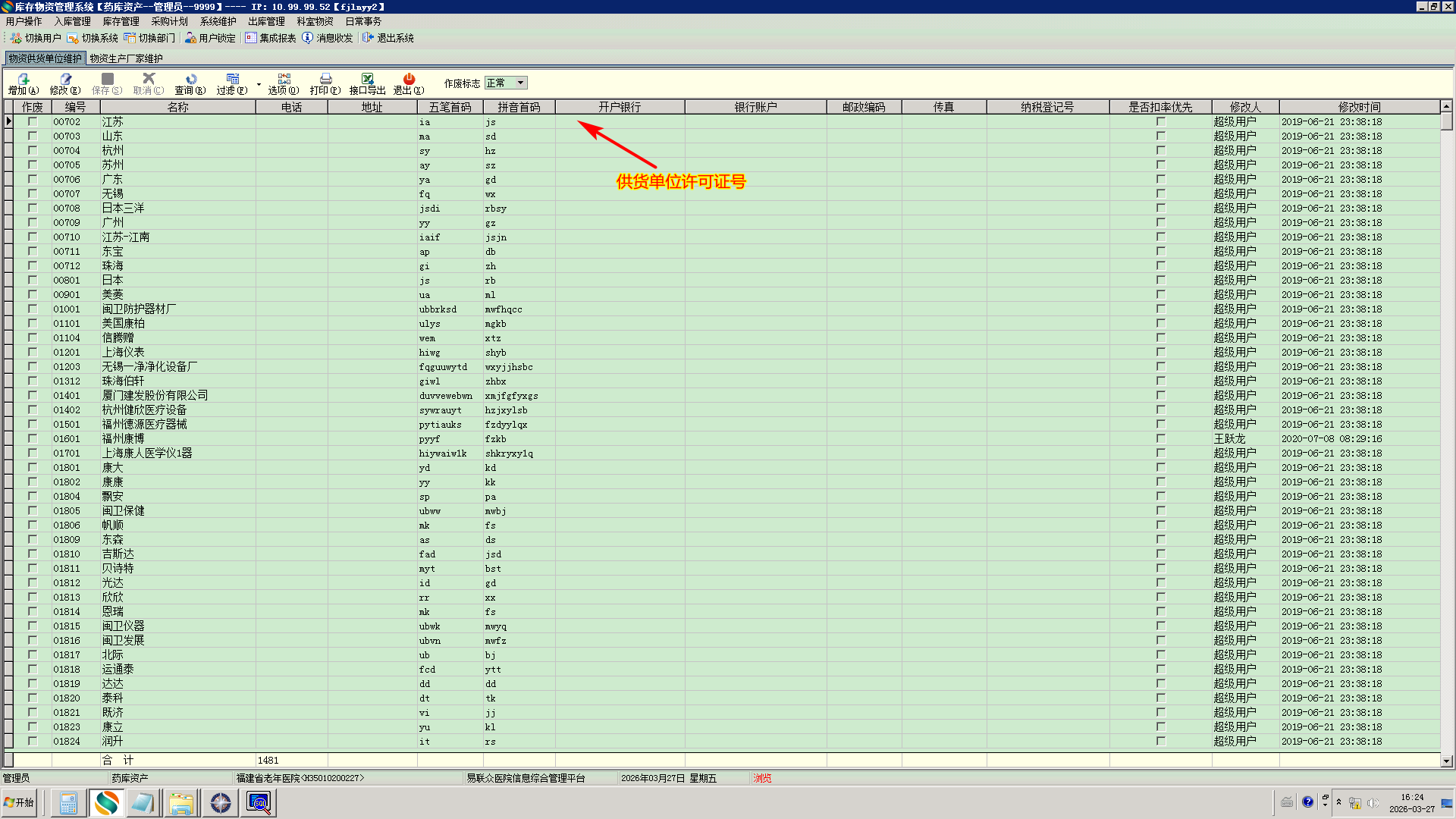The height and width of the screenshot is (819, 1456).
Task: Switch to the 物资生产厂家维护 tab
Action: pos(126,58)
